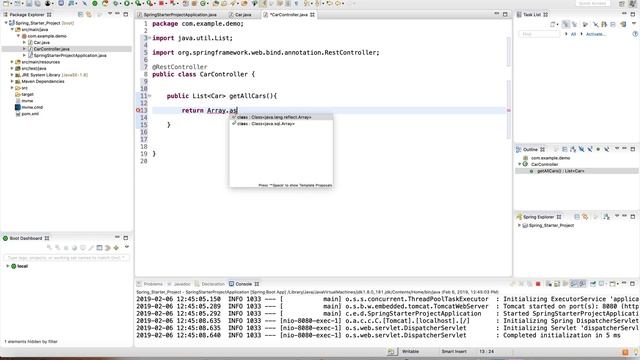The width and height of the screenshot is (640, 360).
Task: Click Pin Console icon in Console toolbar
Action: [593, 284]
